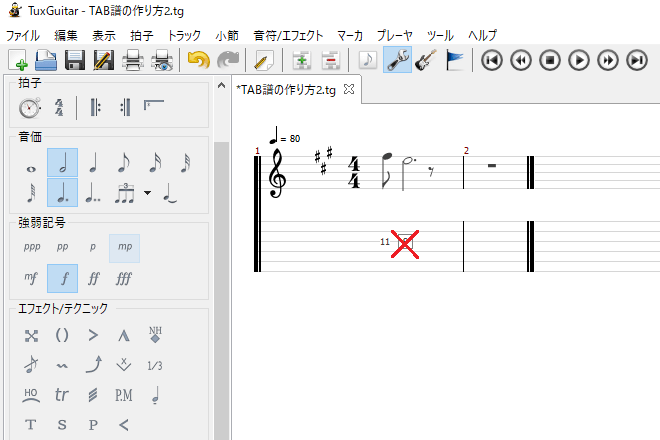The height and width of the screenshot is (440, 660).
Task: Set dynamic to fff
Action: pos(124,278)
